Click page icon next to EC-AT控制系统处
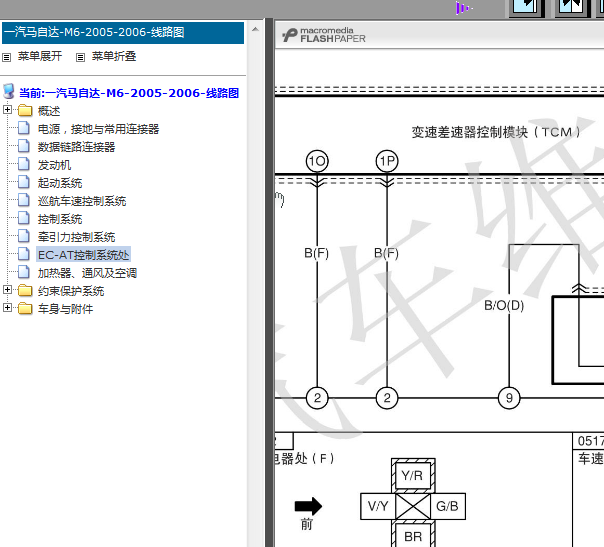 tap(24, 254)
